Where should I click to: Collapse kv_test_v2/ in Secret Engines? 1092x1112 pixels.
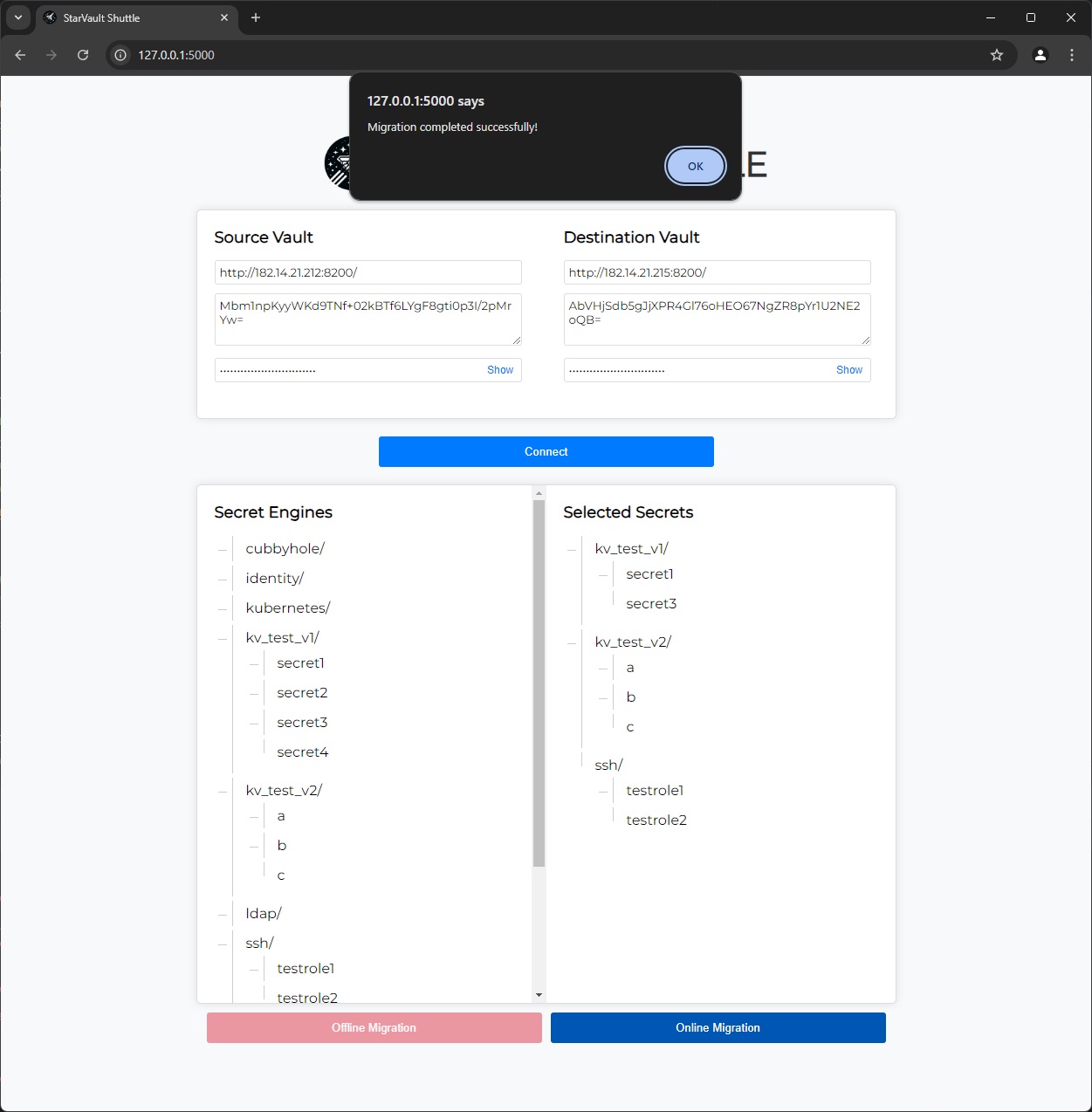point(223,791)
